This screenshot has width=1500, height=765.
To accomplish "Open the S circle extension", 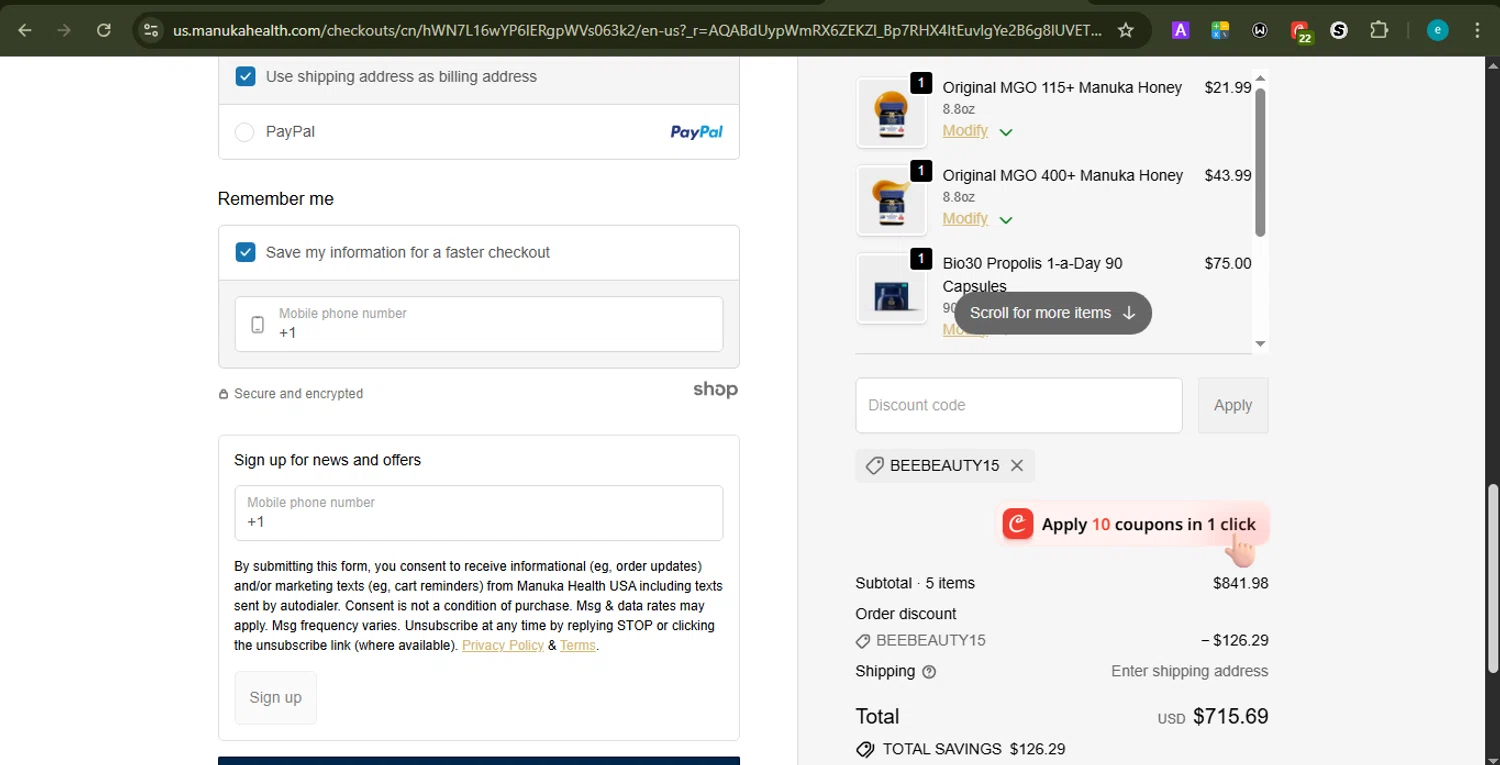I will point(1339,30).
